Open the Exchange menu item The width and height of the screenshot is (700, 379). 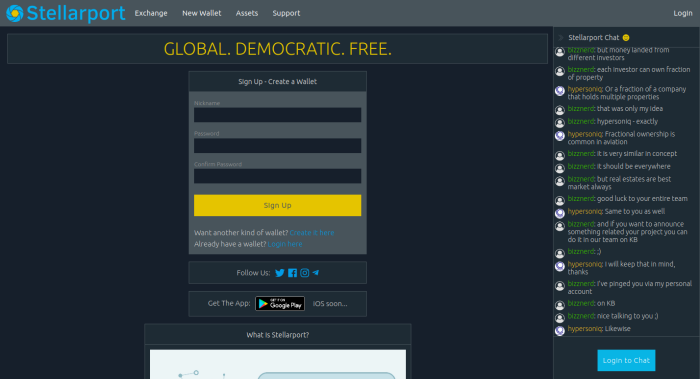click(x=151, y=13)
